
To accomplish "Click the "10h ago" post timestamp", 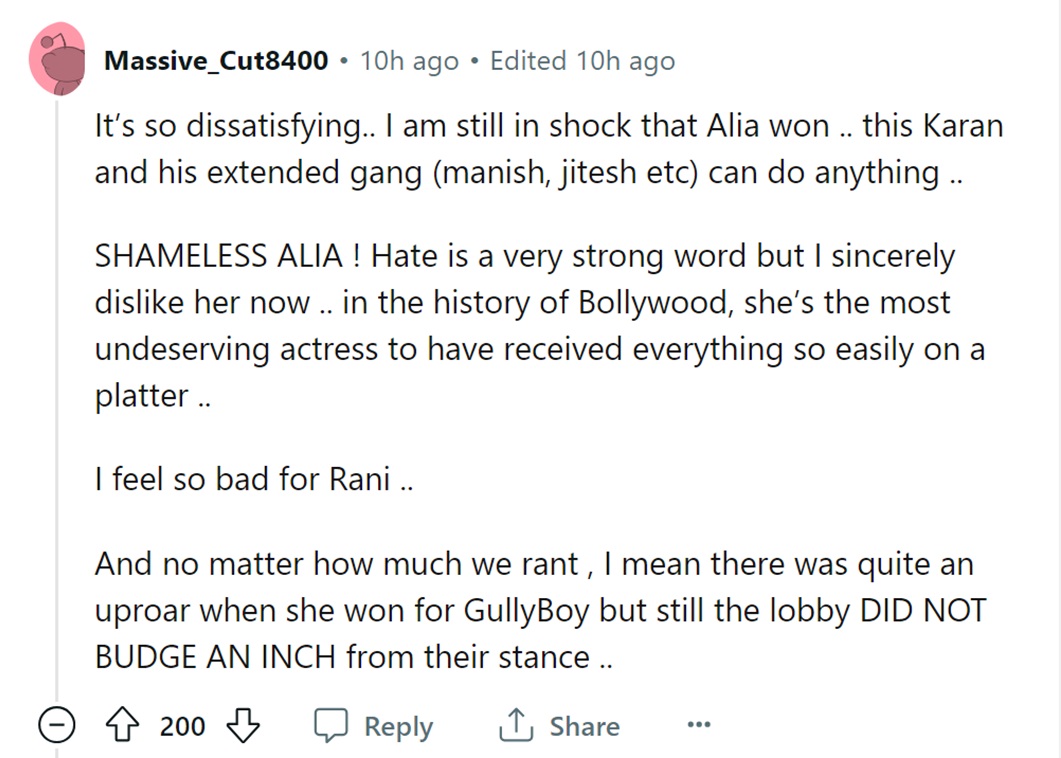I will tap(409, 61).
